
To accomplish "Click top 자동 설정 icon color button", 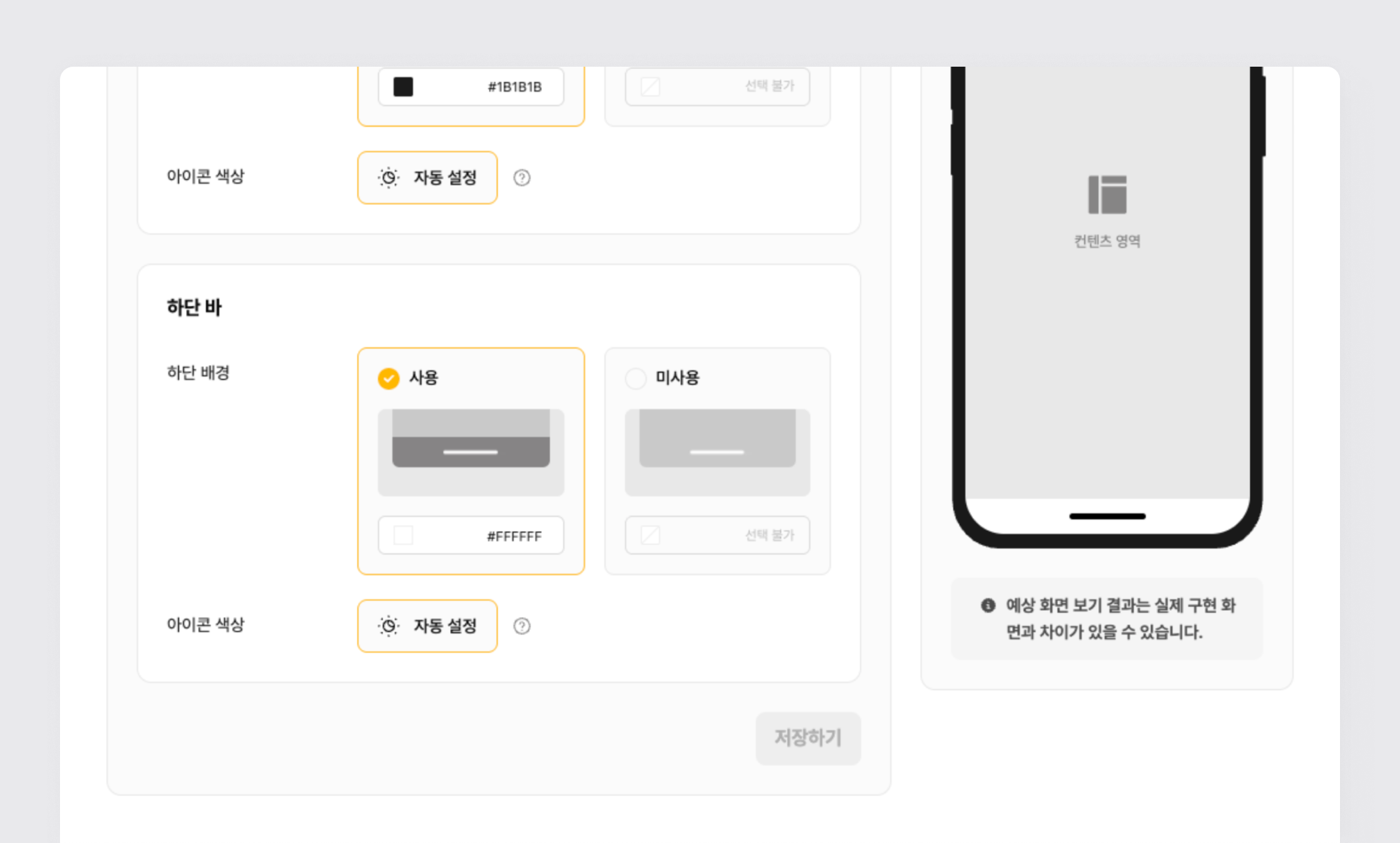I will [x=427, y=178].
